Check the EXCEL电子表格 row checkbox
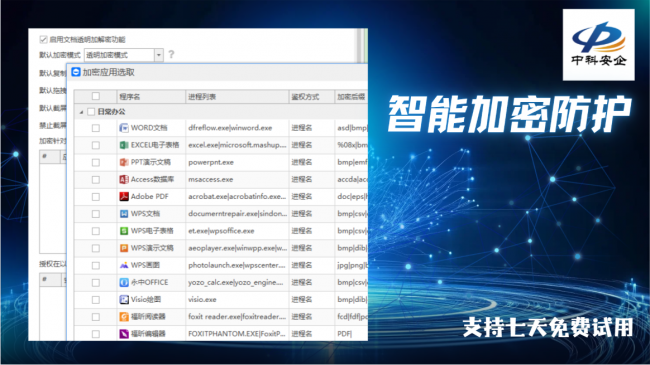Viewport: 650px width, 365px height. 96,145
